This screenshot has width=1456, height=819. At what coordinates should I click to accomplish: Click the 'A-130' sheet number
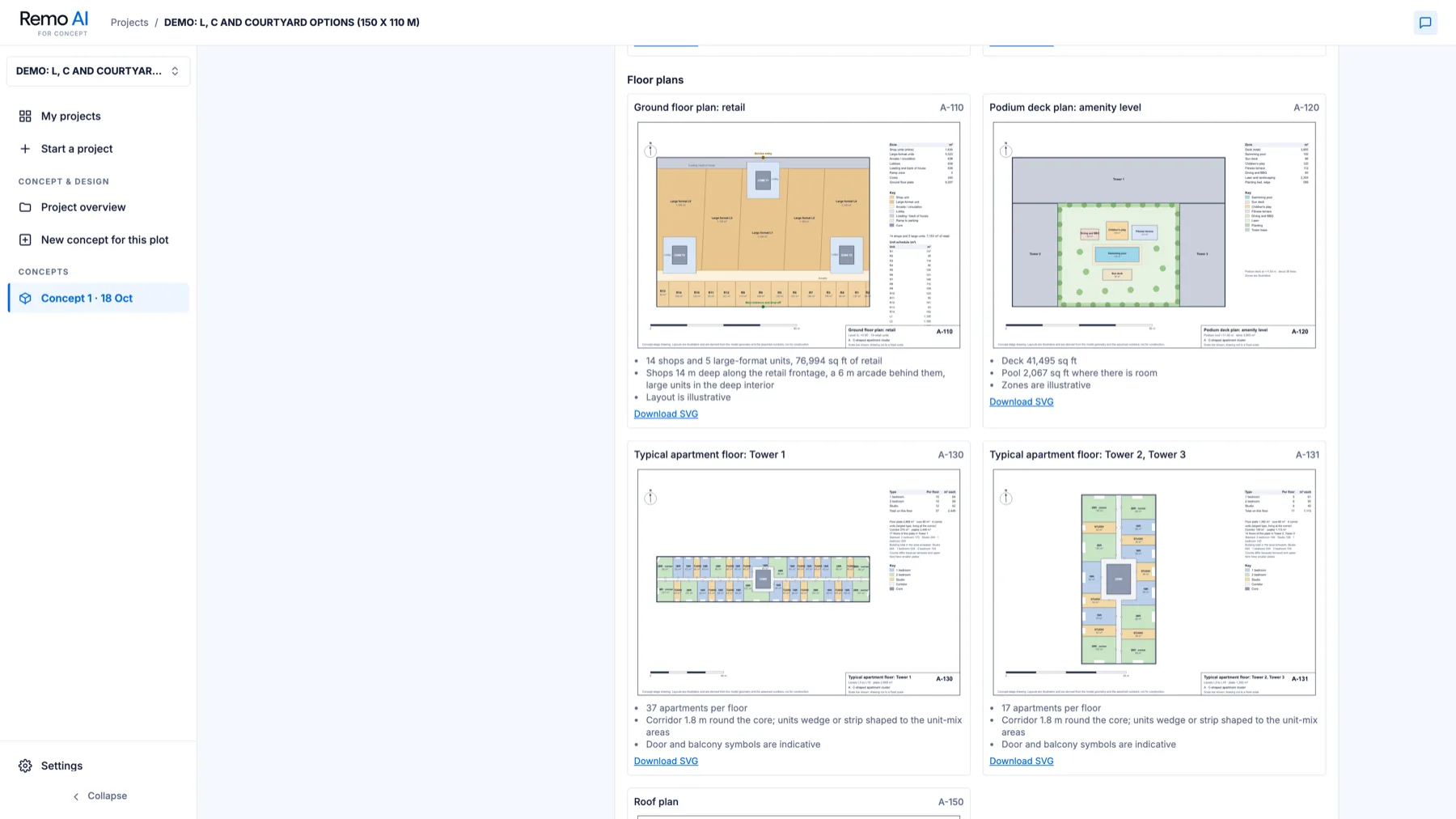[950, 455]
